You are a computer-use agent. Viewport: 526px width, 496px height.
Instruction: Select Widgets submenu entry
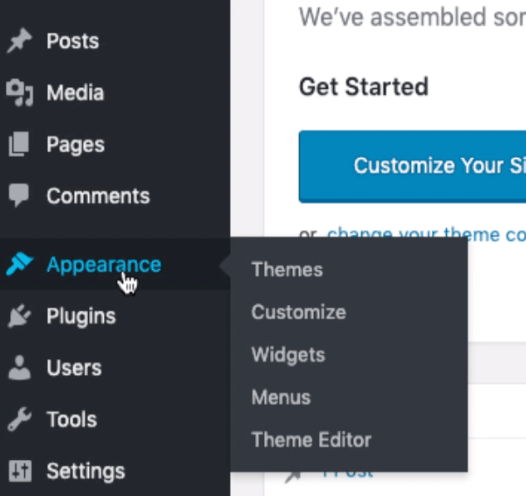coord(288,355)
